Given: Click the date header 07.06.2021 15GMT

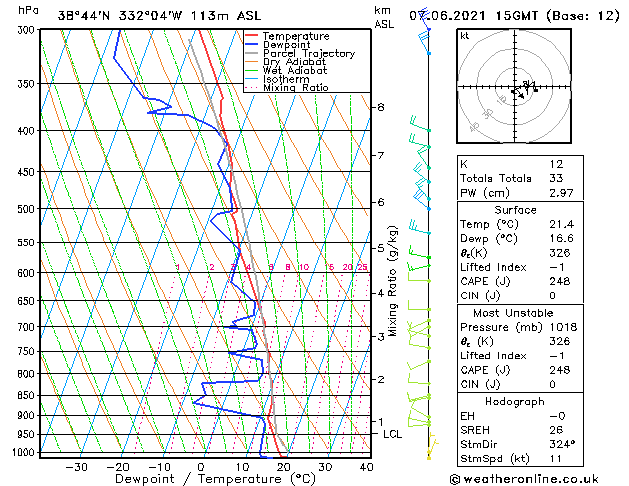Looking at the screenshot, I should [x=473, y=16].
